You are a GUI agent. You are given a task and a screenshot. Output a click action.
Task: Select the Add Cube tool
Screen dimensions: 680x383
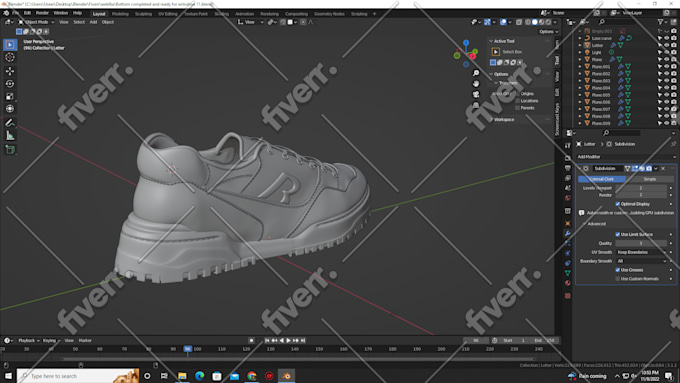click(10, 150)
